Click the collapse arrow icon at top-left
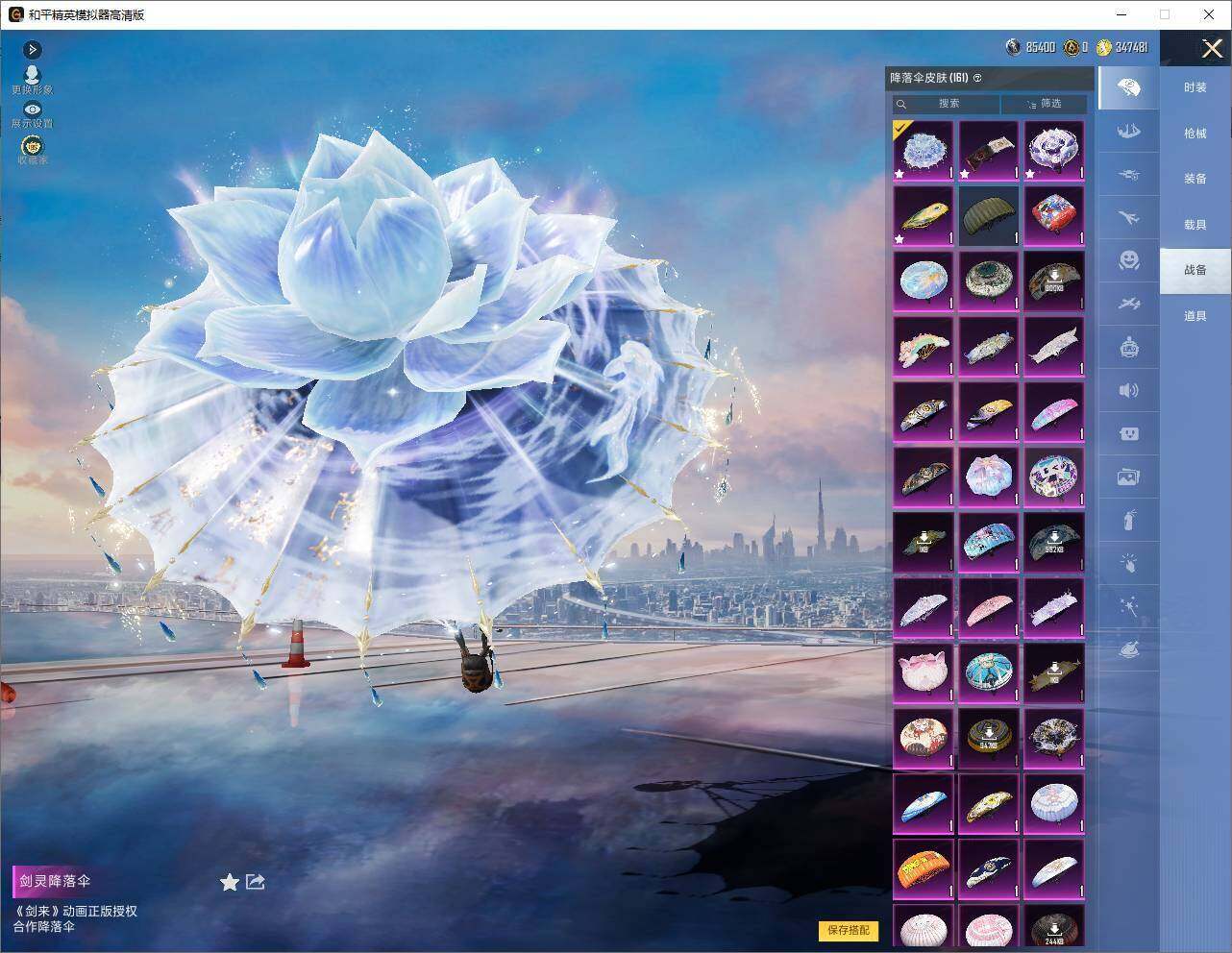Screen dimensions: 1232x953 point(33,49)
